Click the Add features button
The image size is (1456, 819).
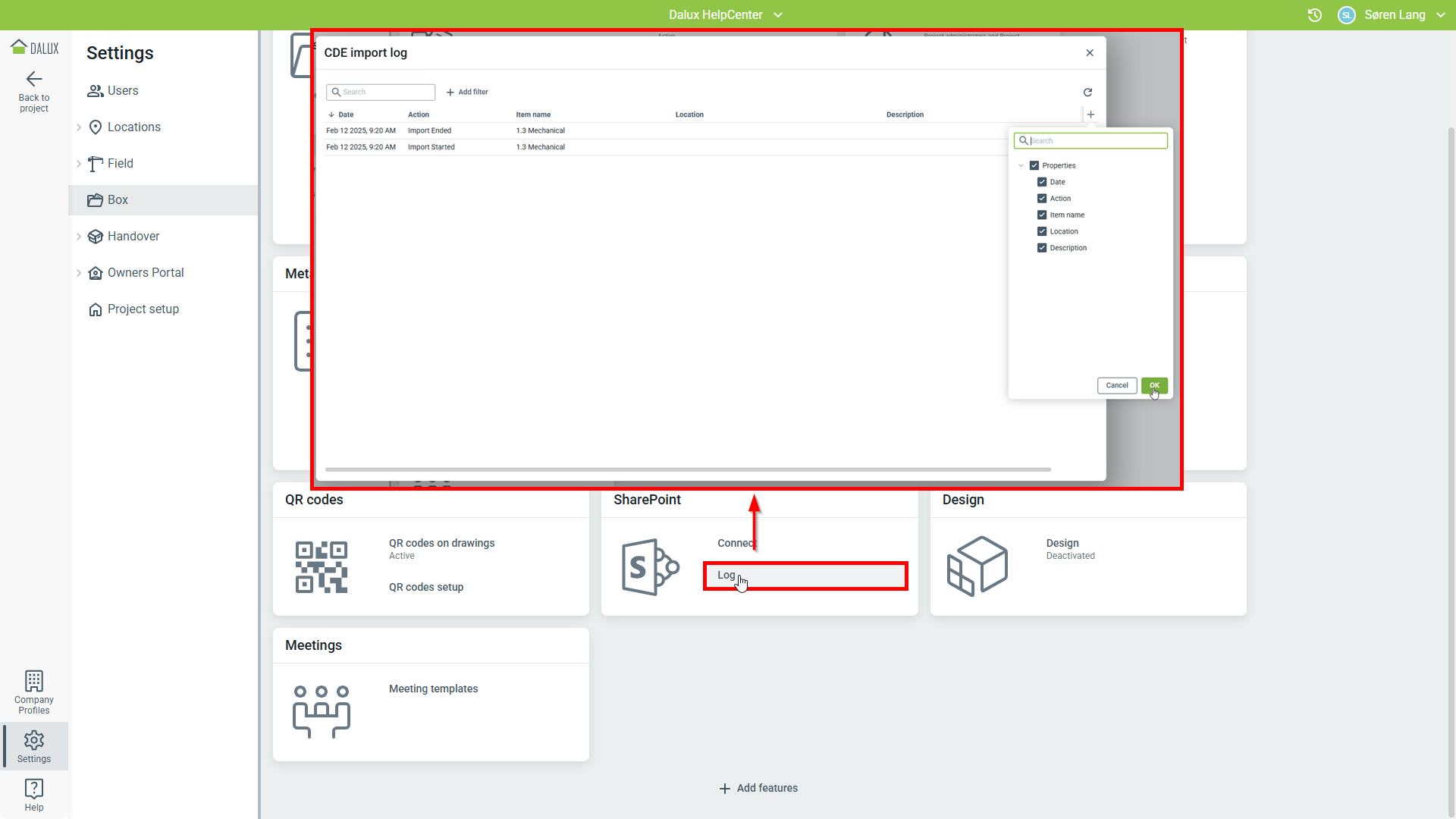pyautogui.click(x=758, y=788)
